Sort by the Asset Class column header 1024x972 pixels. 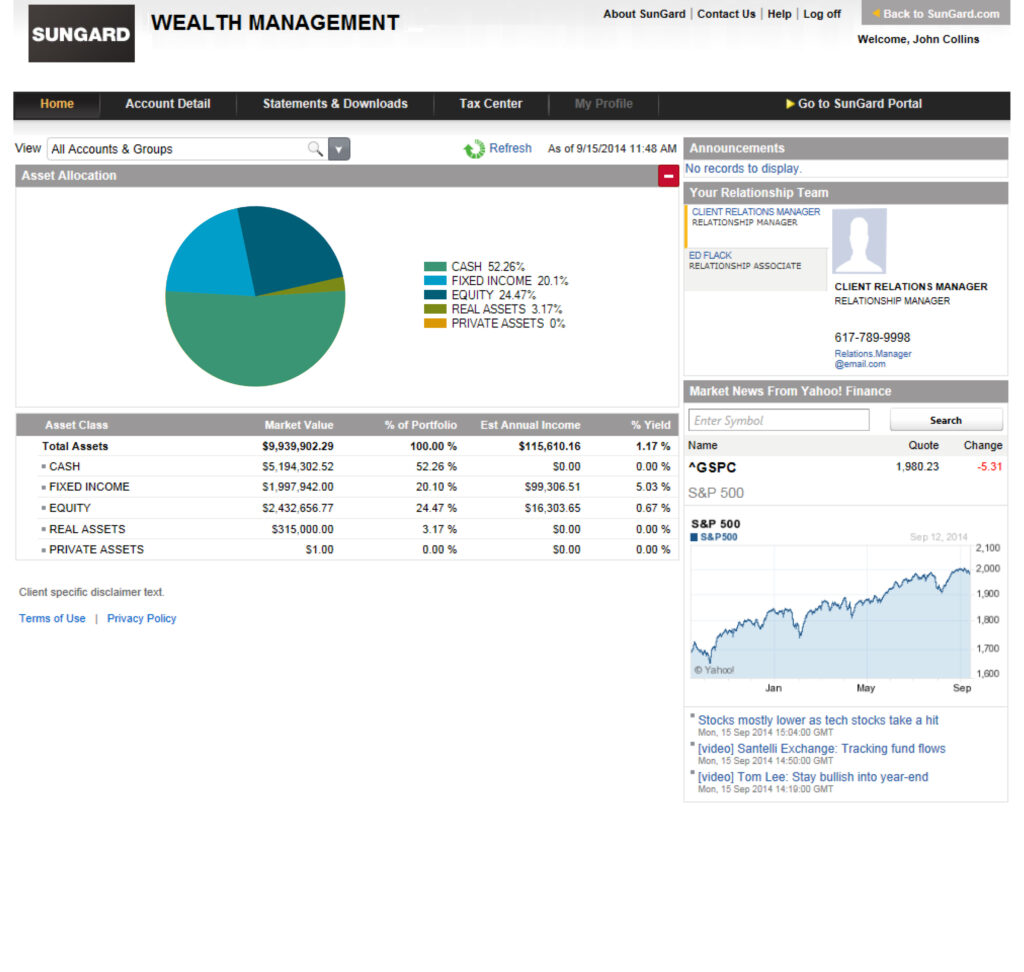(x=76, y=425)
